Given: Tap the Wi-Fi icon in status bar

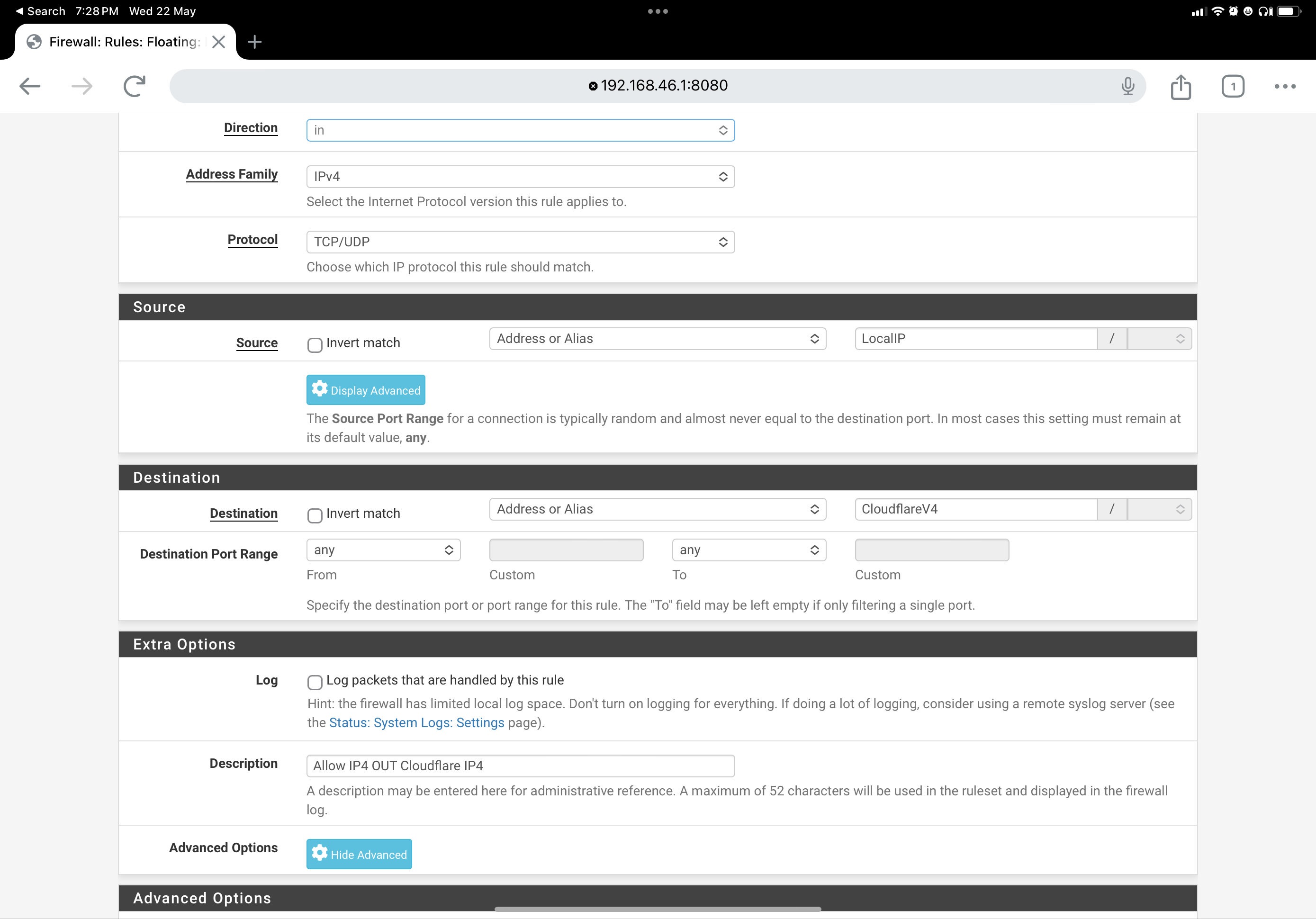Looking at the screenshot, I should [1217, 11].
